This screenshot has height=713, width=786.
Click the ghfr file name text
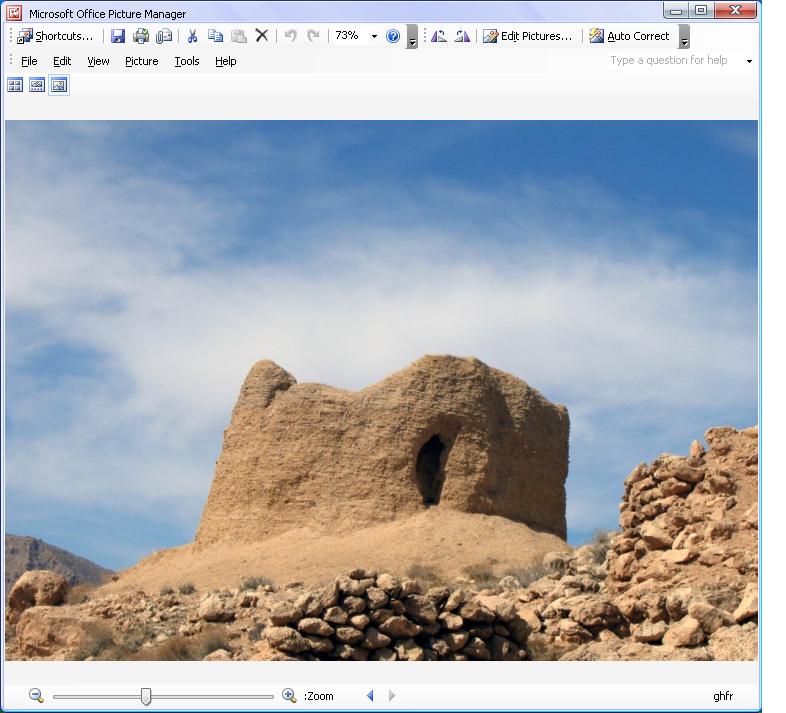point(723,696)
